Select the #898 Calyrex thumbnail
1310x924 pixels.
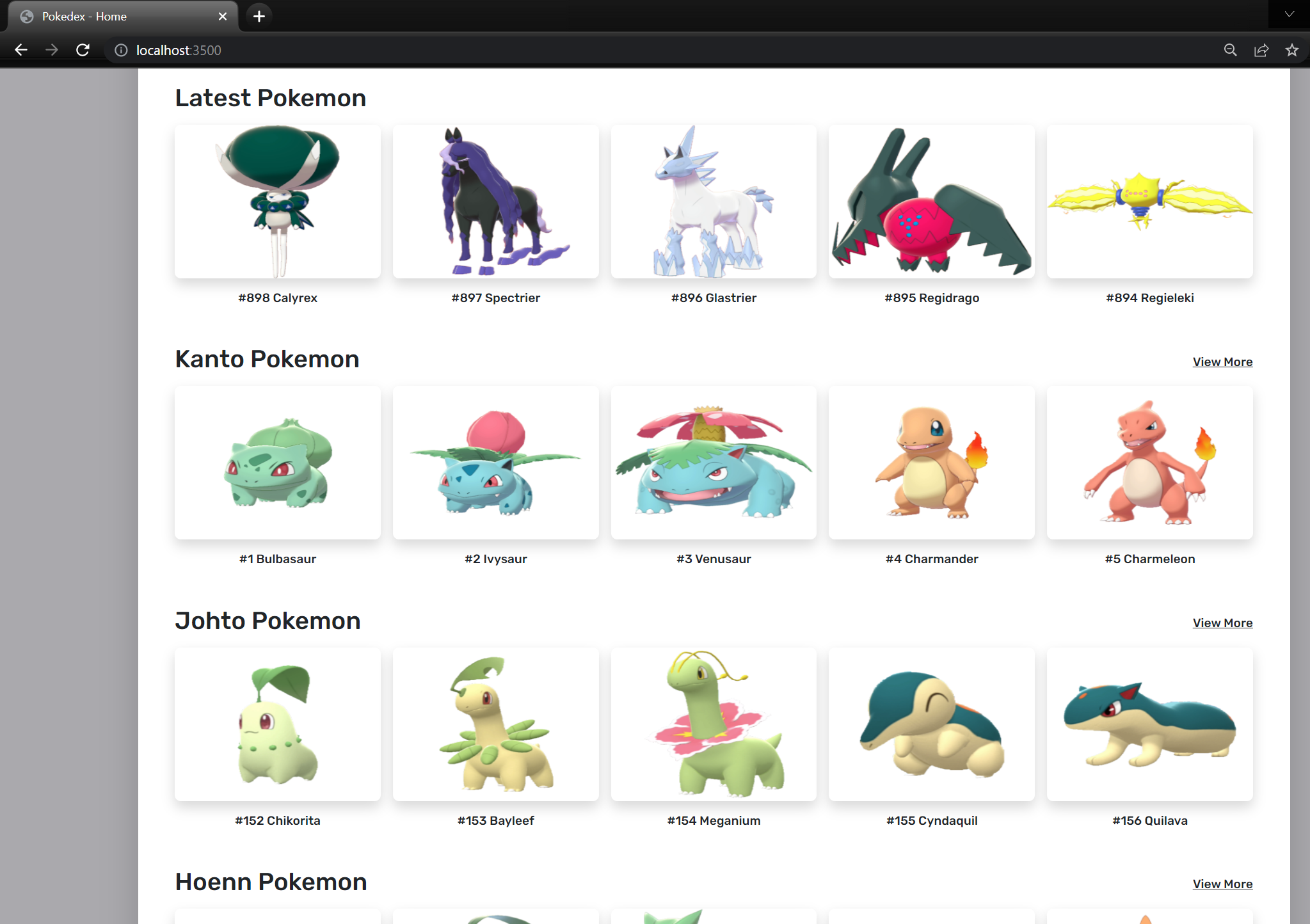click(x=277, y=202)
